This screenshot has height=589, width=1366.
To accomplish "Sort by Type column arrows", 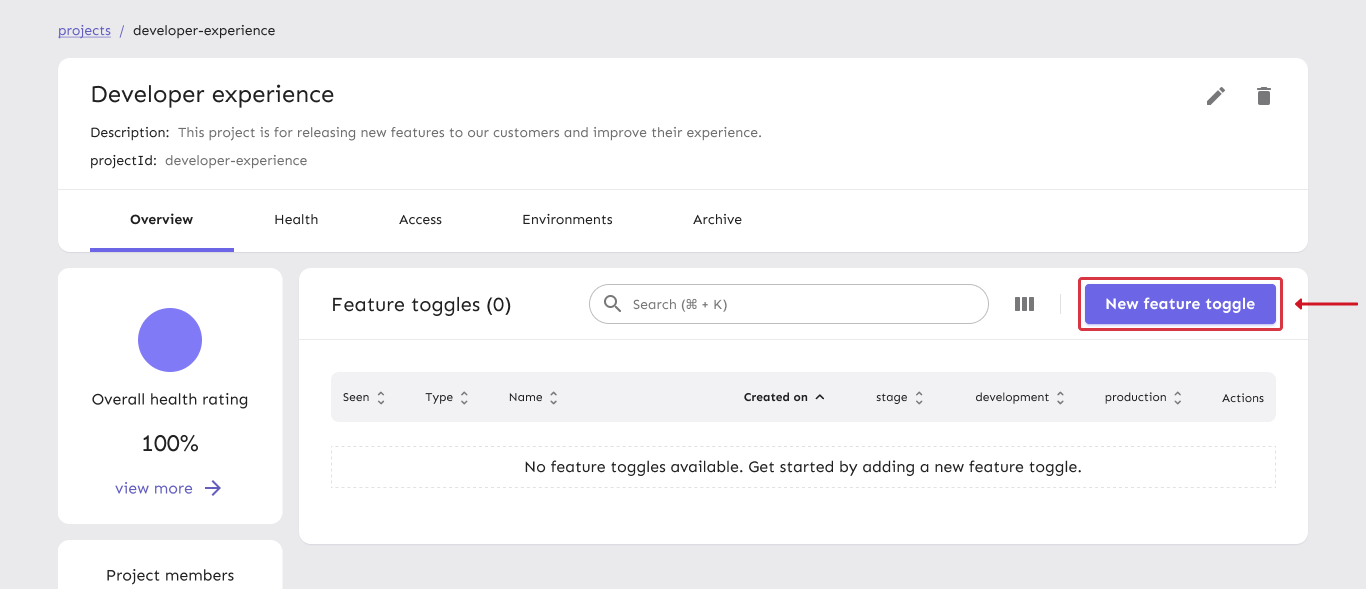I will [464, 398].
